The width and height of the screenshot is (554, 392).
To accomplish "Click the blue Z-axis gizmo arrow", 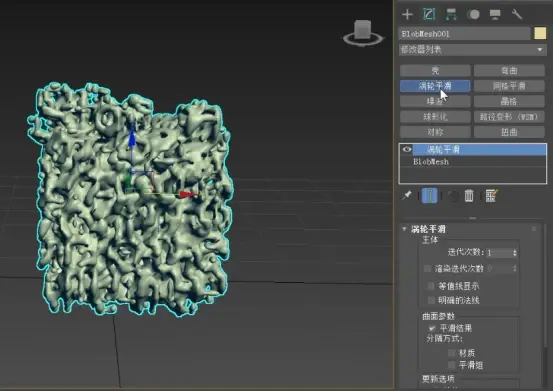I will [132, 138].
